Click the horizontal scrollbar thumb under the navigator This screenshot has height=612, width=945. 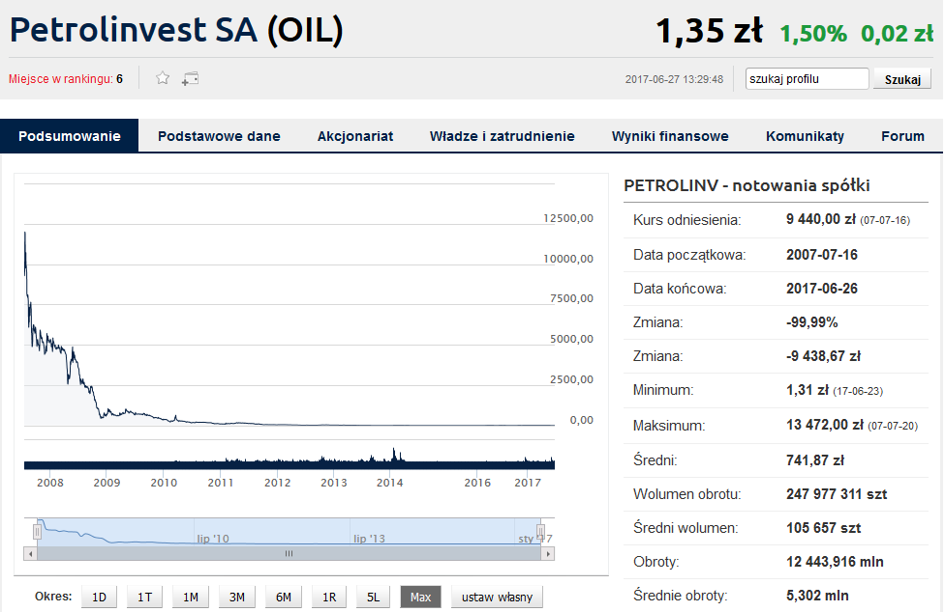(289, 554)
